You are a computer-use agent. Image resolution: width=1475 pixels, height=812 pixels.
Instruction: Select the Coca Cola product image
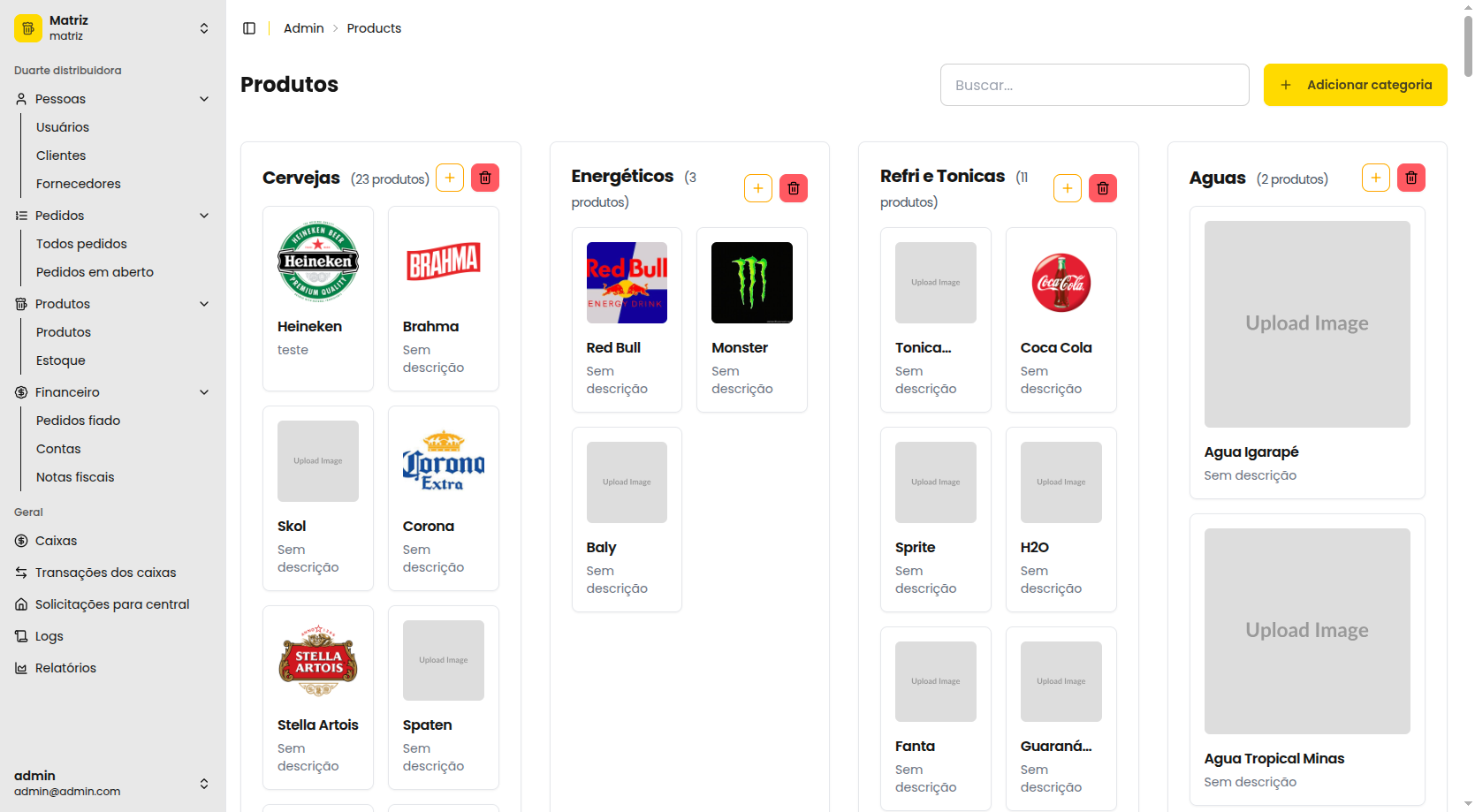point(1061,283)
